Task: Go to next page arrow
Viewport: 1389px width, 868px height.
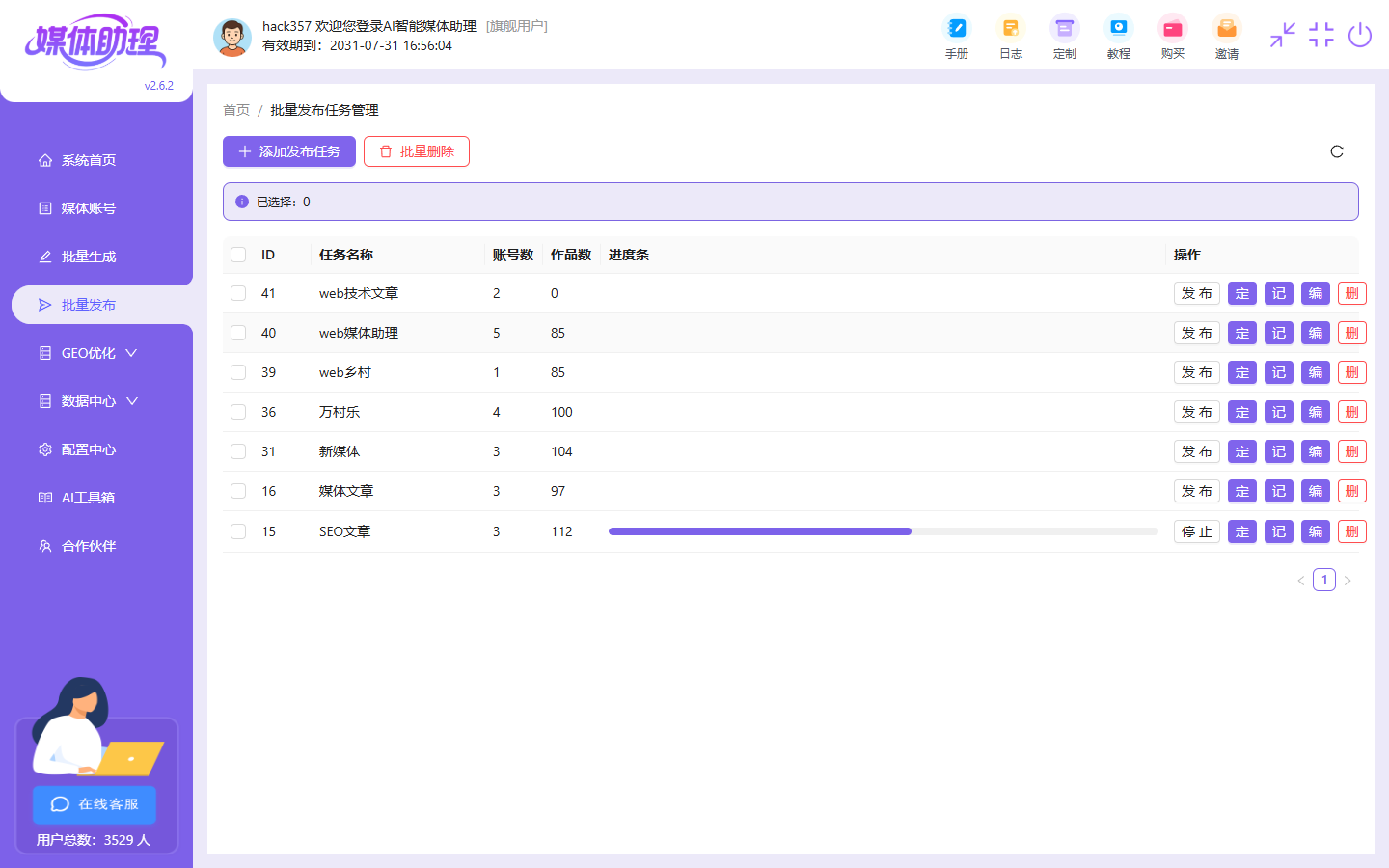Action: pos(1348,581)
